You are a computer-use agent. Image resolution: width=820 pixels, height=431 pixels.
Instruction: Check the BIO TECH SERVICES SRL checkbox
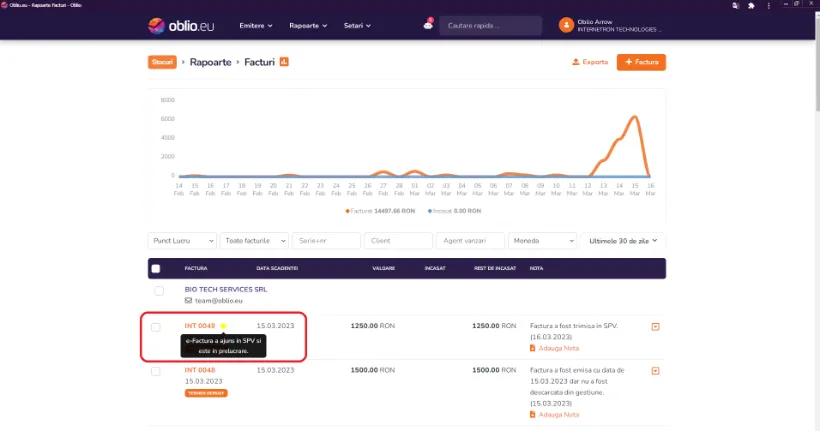(159, 291)
